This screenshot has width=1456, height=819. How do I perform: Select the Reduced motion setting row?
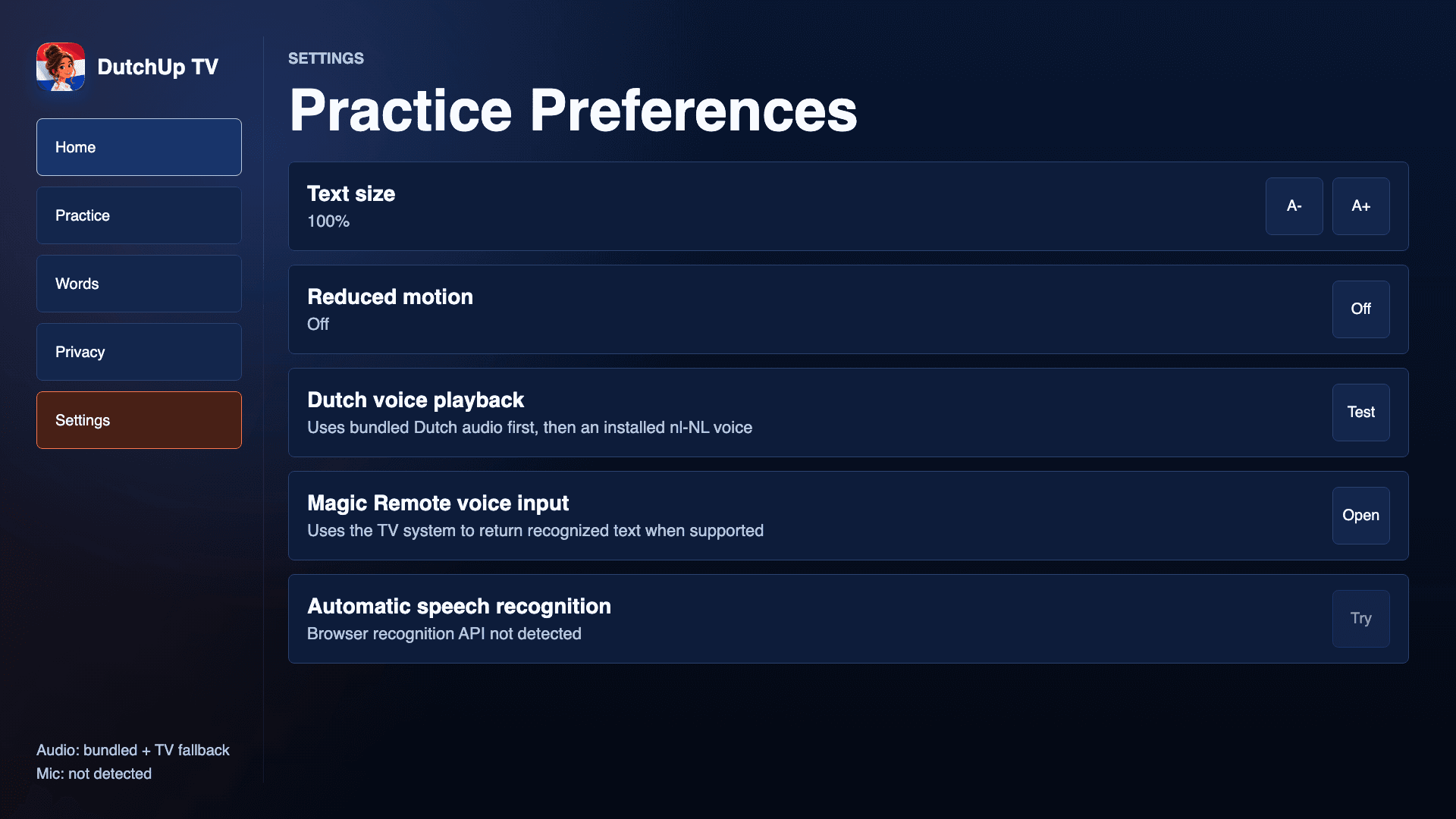click(848, 309)
